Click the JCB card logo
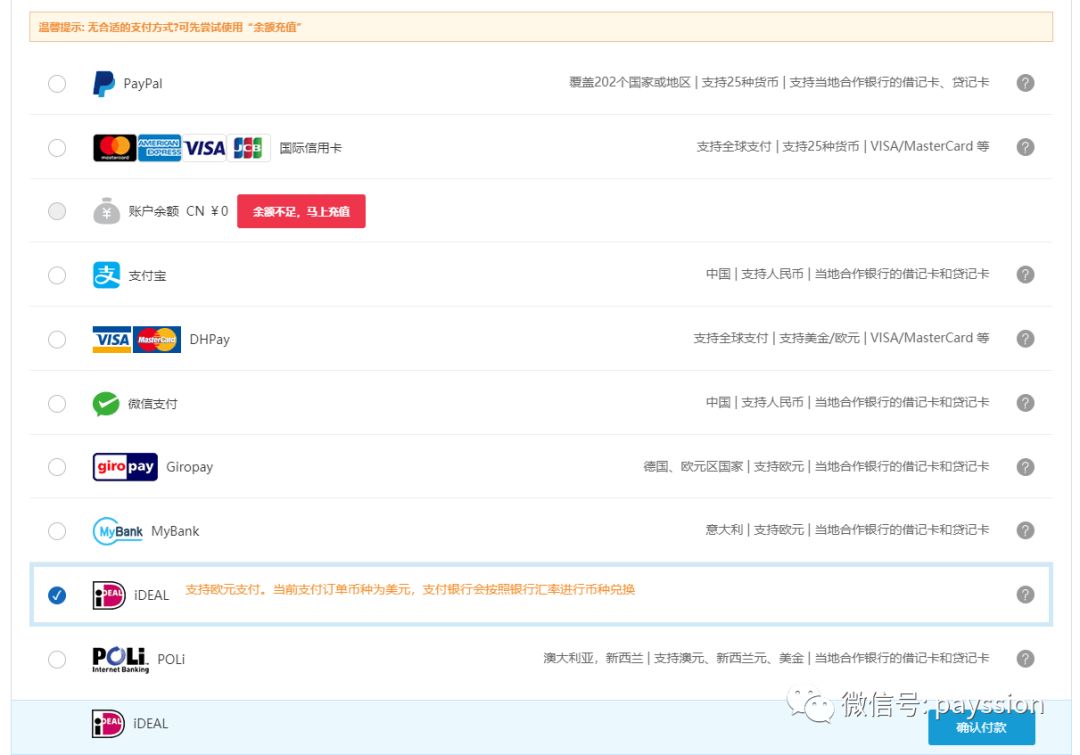The width and height of the screenshot is (1080, 755). coord(248,147)
